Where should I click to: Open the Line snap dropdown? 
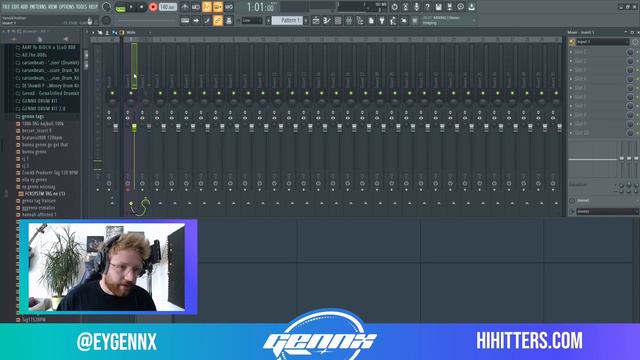[251, 20]
